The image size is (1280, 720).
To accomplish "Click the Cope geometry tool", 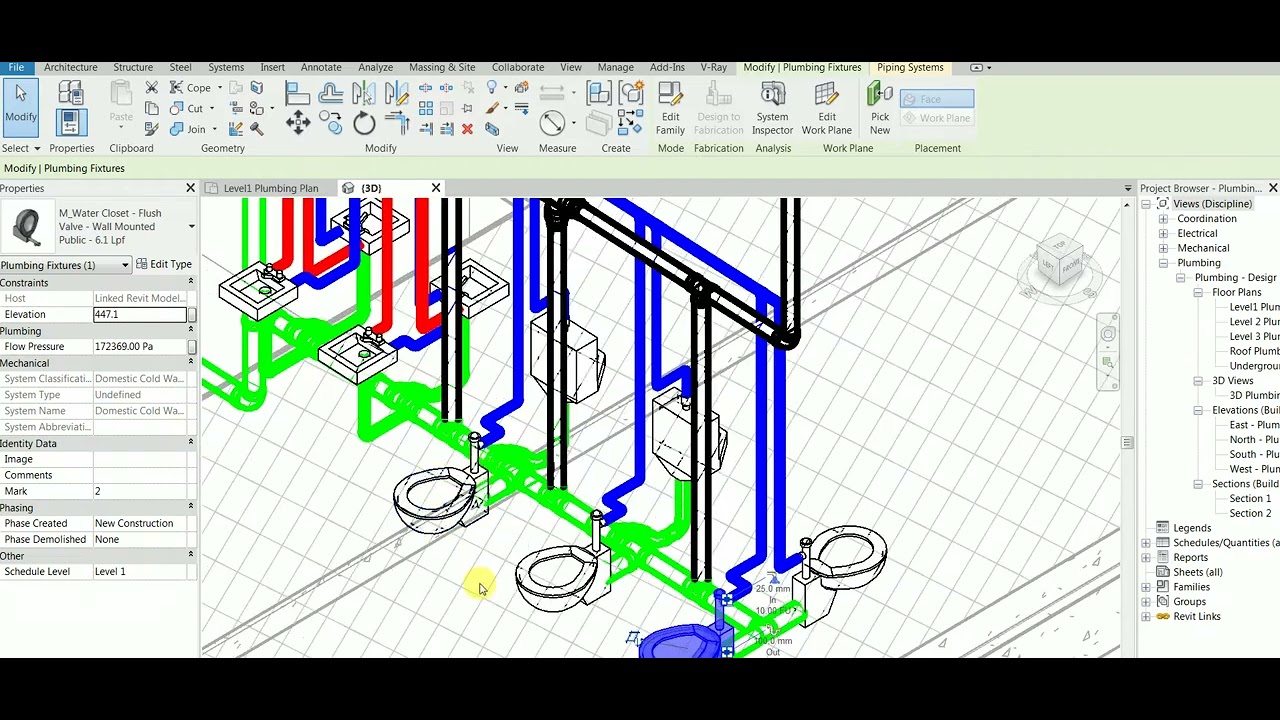I will tap(191, 88).
